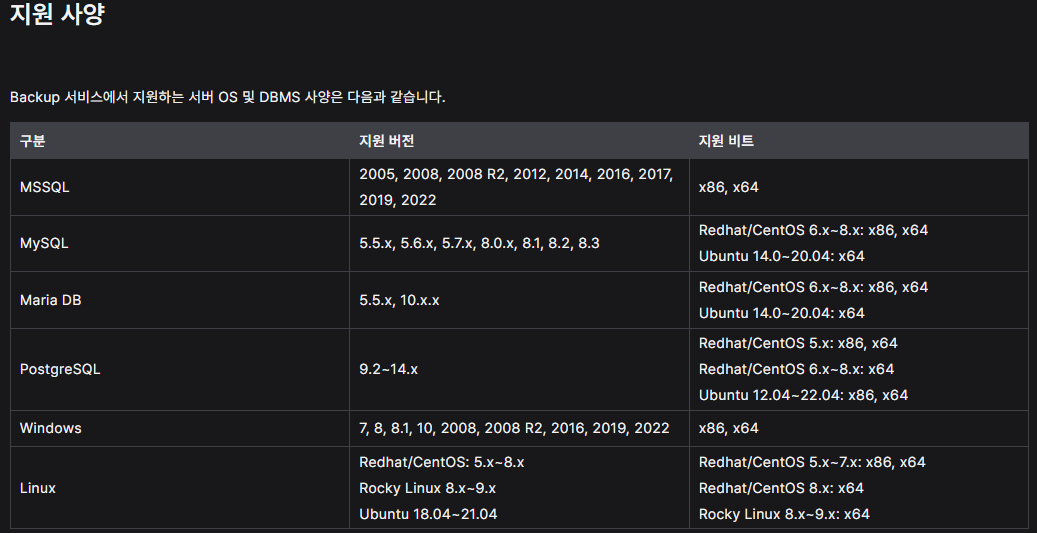The width and height of the screenshot is (1037, 533).
Task: Click MySQL row 'Ubuntu 14.0~20.04: x64'
Action: [782, 256]
